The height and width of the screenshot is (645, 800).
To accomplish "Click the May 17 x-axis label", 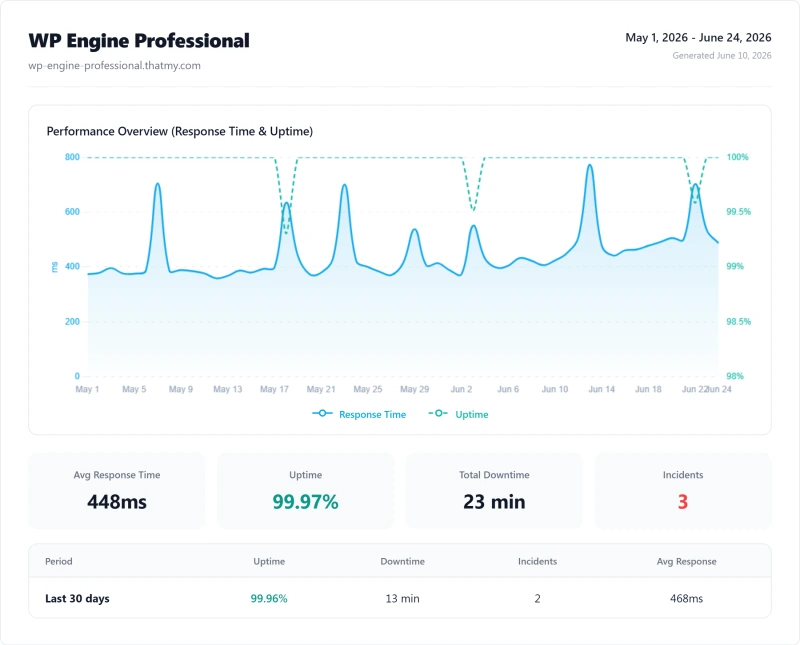I will click(x=274, y=389).
